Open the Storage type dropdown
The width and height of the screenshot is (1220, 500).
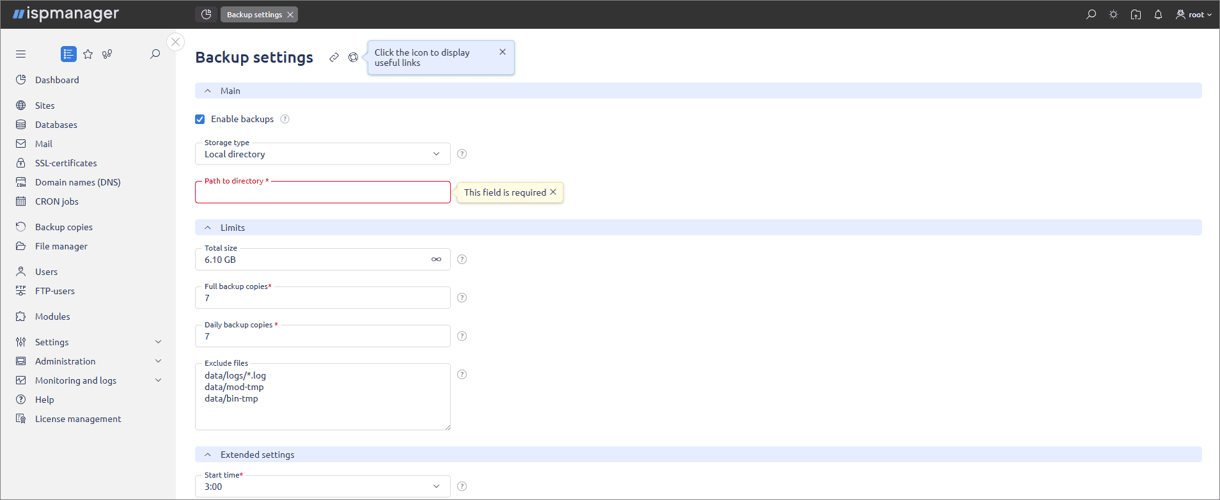[x=322, y=154]
